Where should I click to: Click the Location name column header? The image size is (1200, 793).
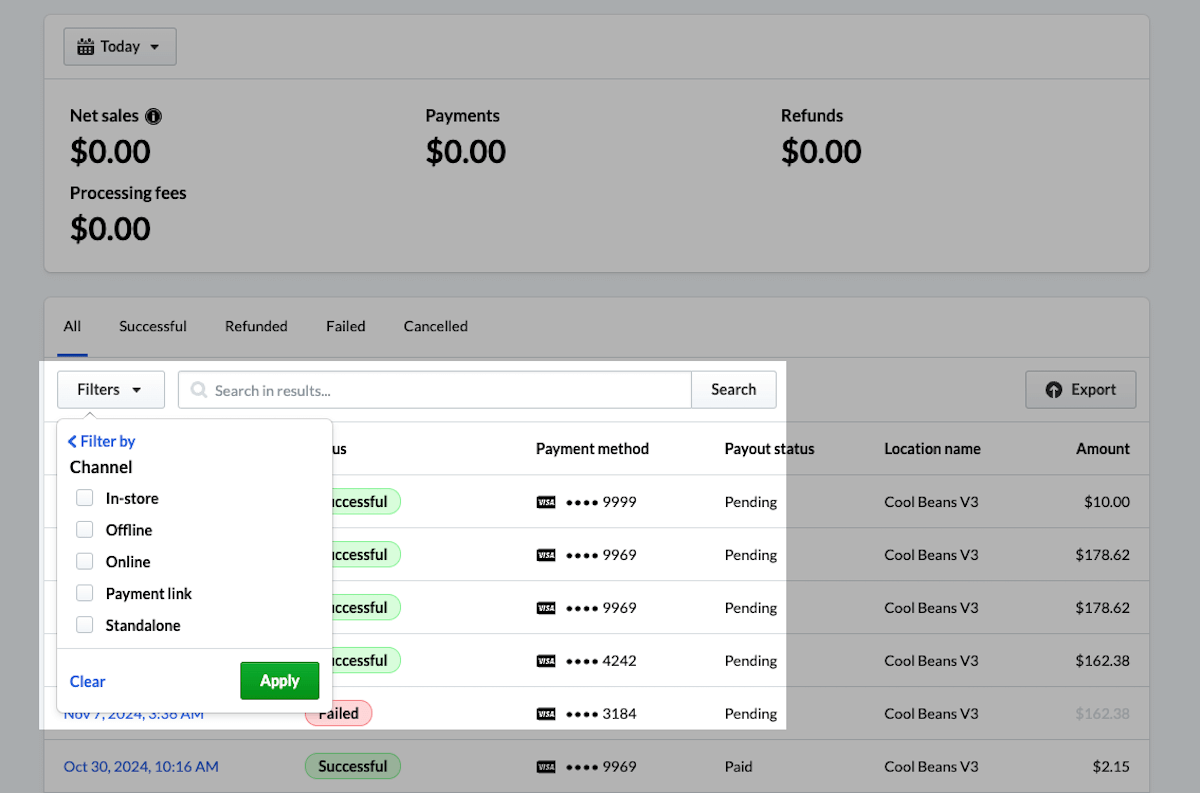click(x=932, y=449)
